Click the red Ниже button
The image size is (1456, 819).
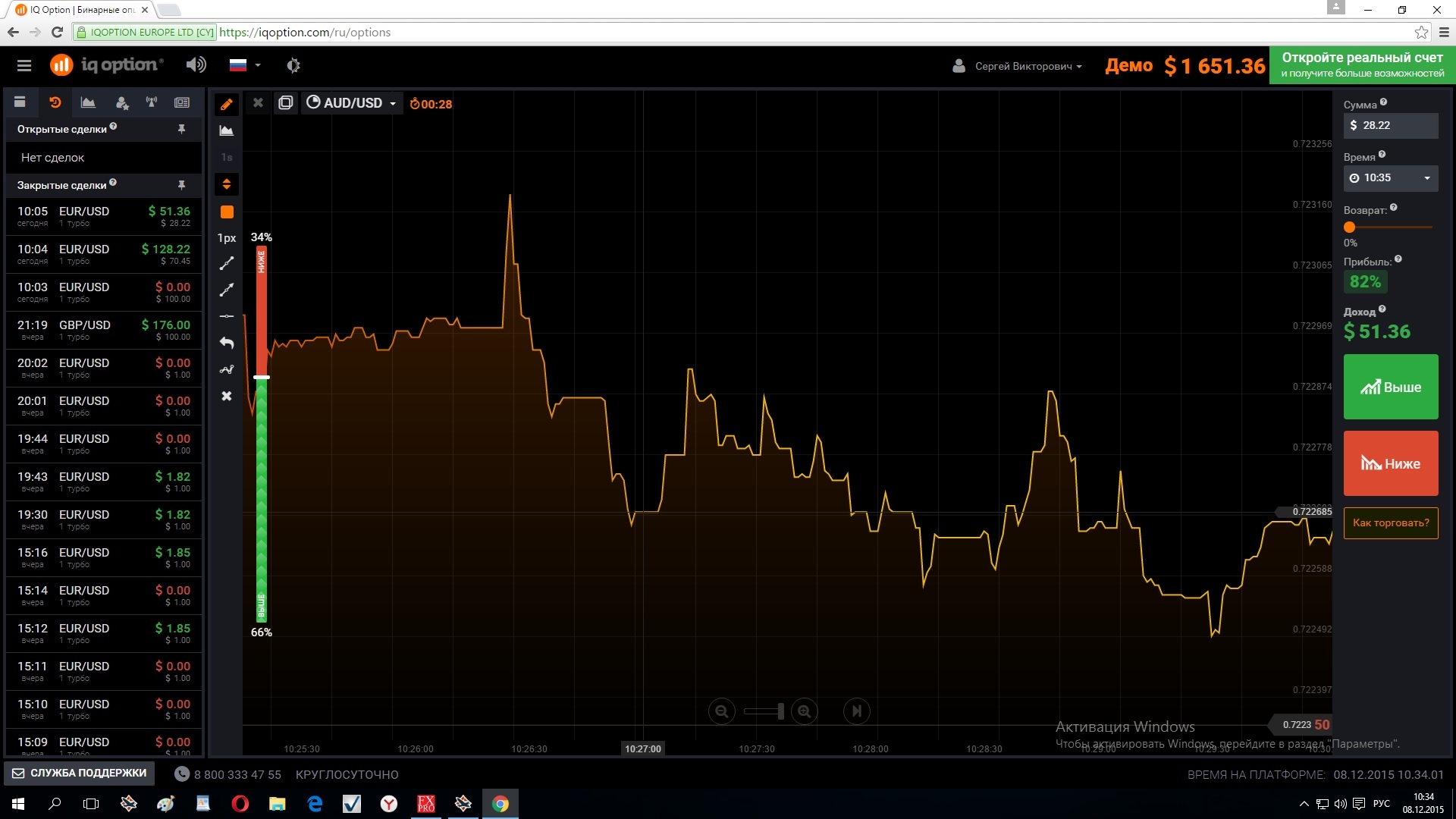tap(1391, 463)
